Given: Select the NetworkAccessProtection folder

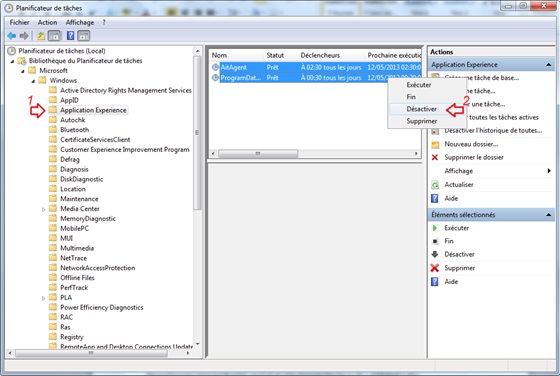Looking at the screenshot, I should pyautogui.click(x=98, y=268).
